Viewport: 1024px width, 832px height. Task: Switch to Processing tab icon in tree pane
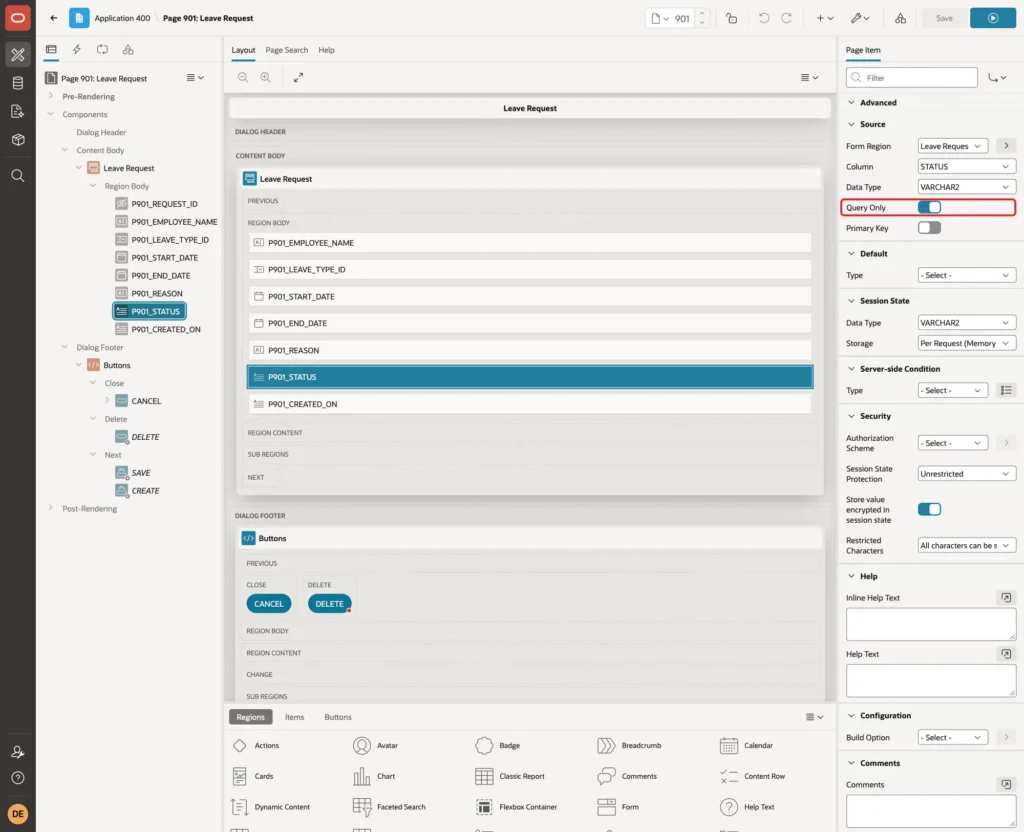(103, 50)
